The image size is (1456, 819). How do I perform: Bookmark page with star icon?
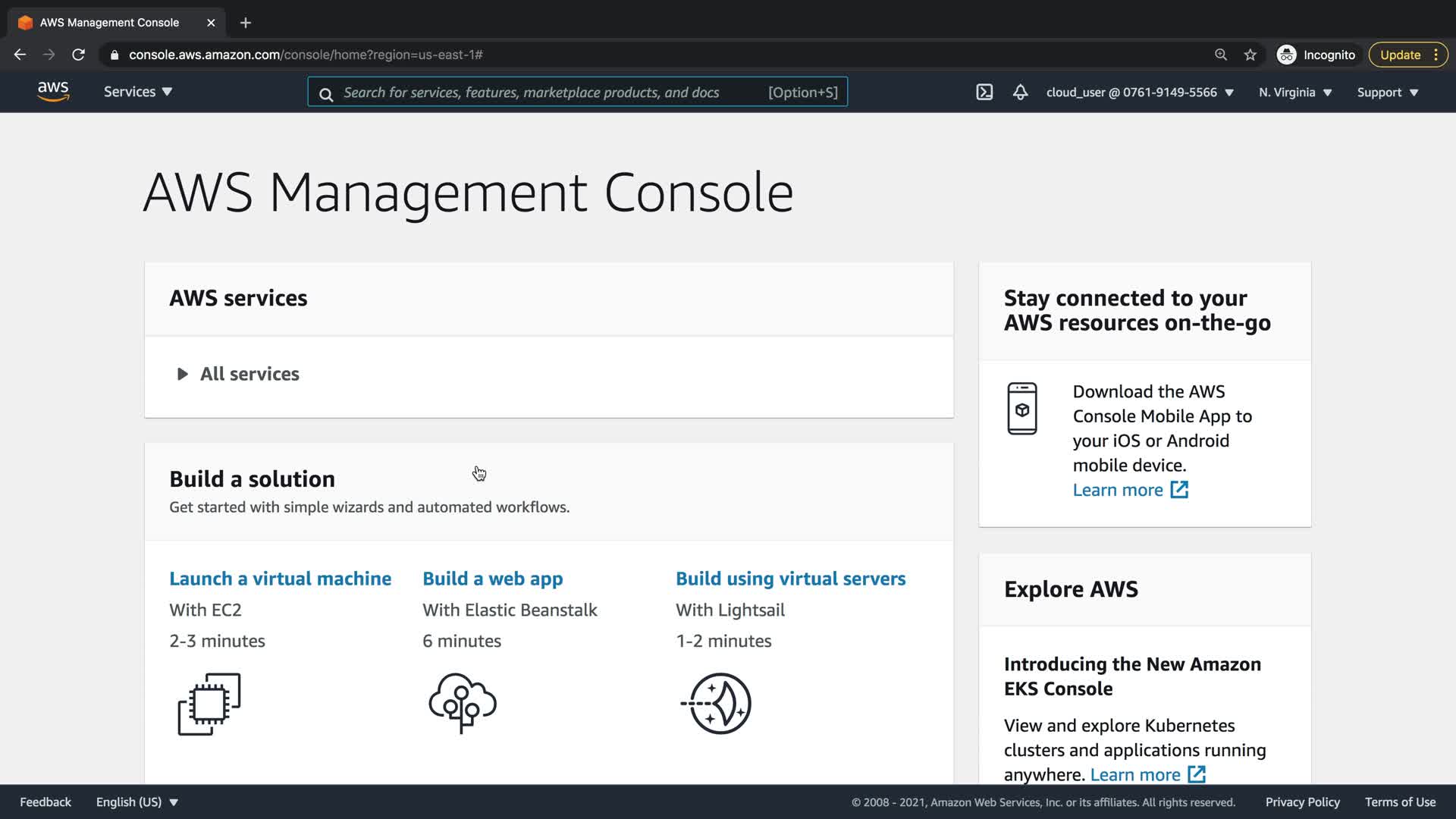[1250, 55]
